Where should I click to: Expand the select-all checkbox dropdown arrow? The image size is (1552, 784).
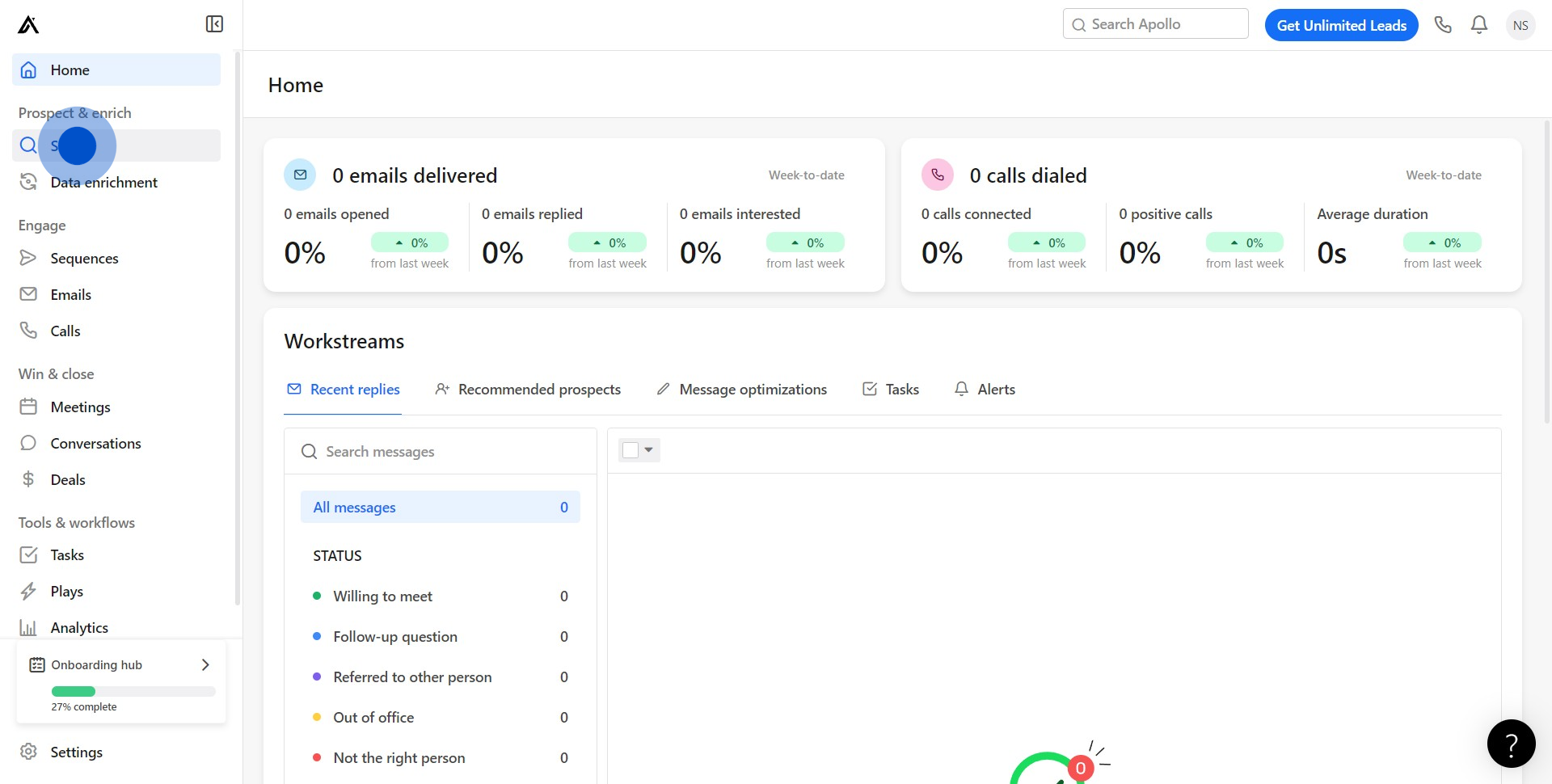649,450
